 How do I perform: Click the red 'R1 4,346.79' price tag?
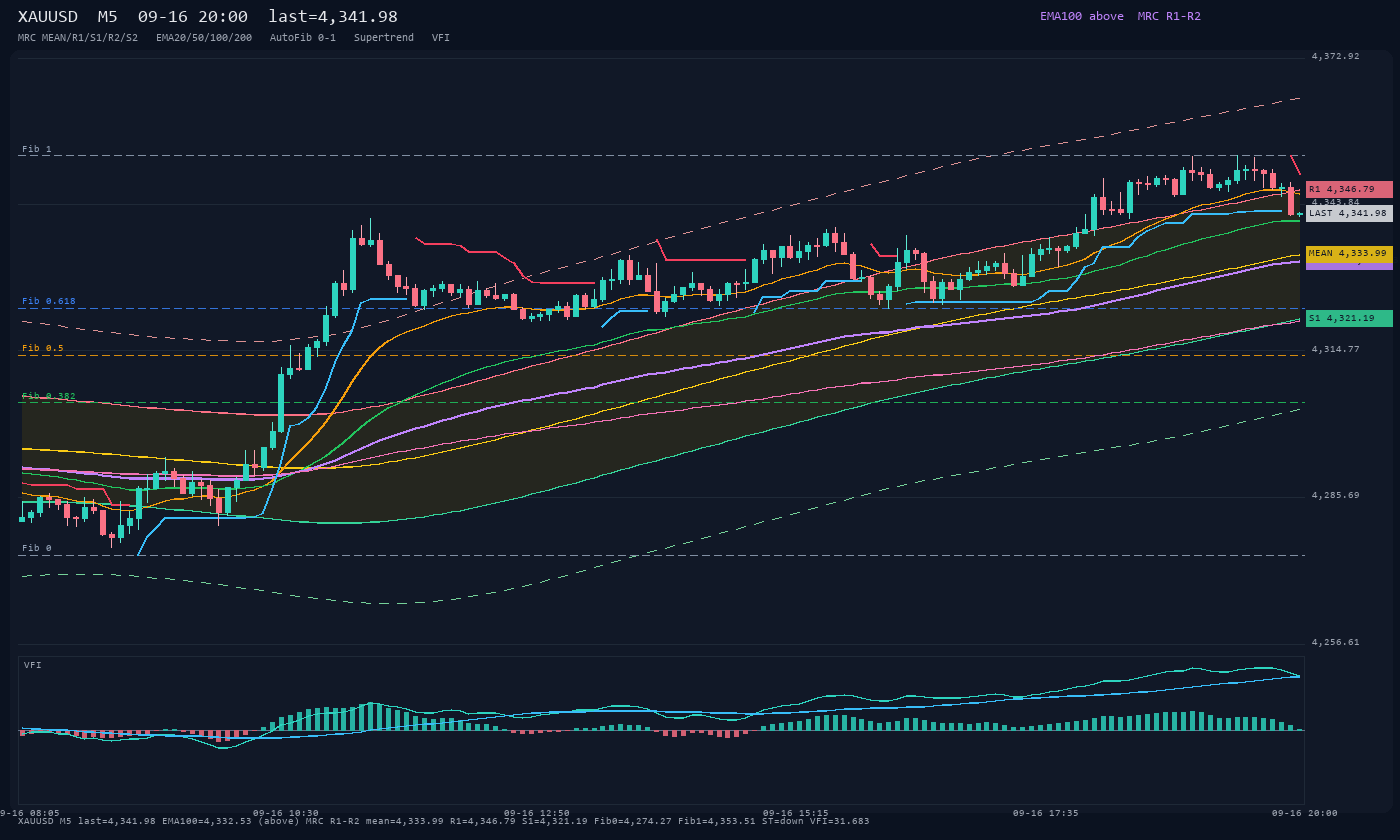[x=1349, y=189]
